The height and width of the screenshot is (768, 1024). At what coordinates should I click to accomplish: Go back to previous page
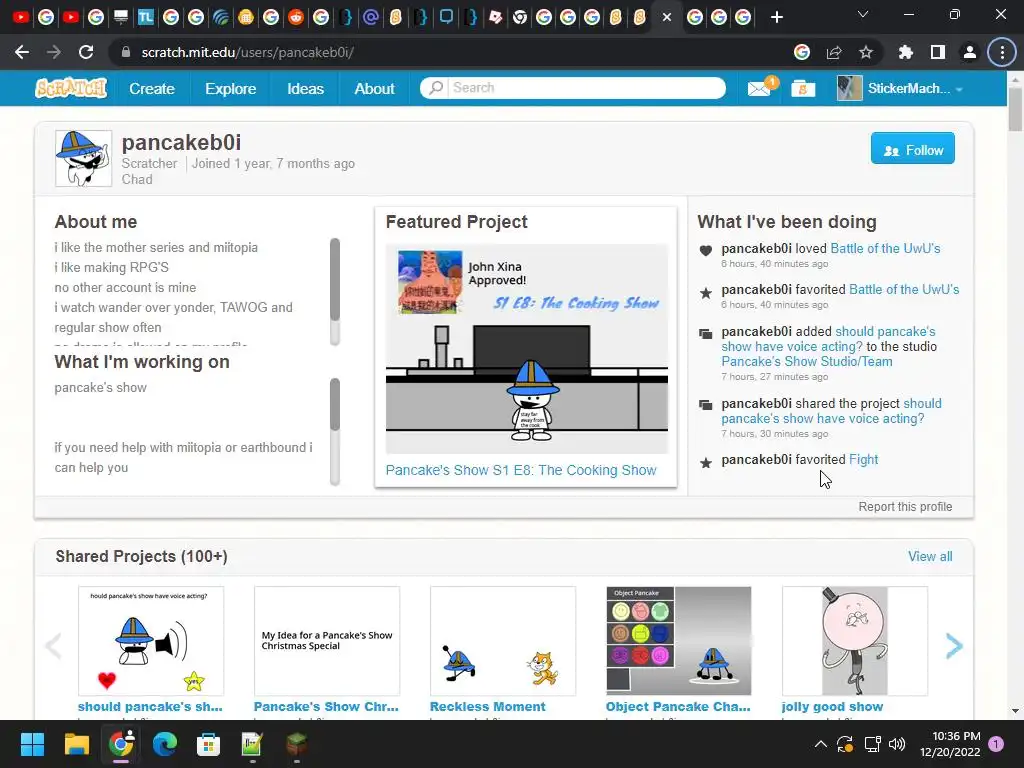click(x=22, y=52)
